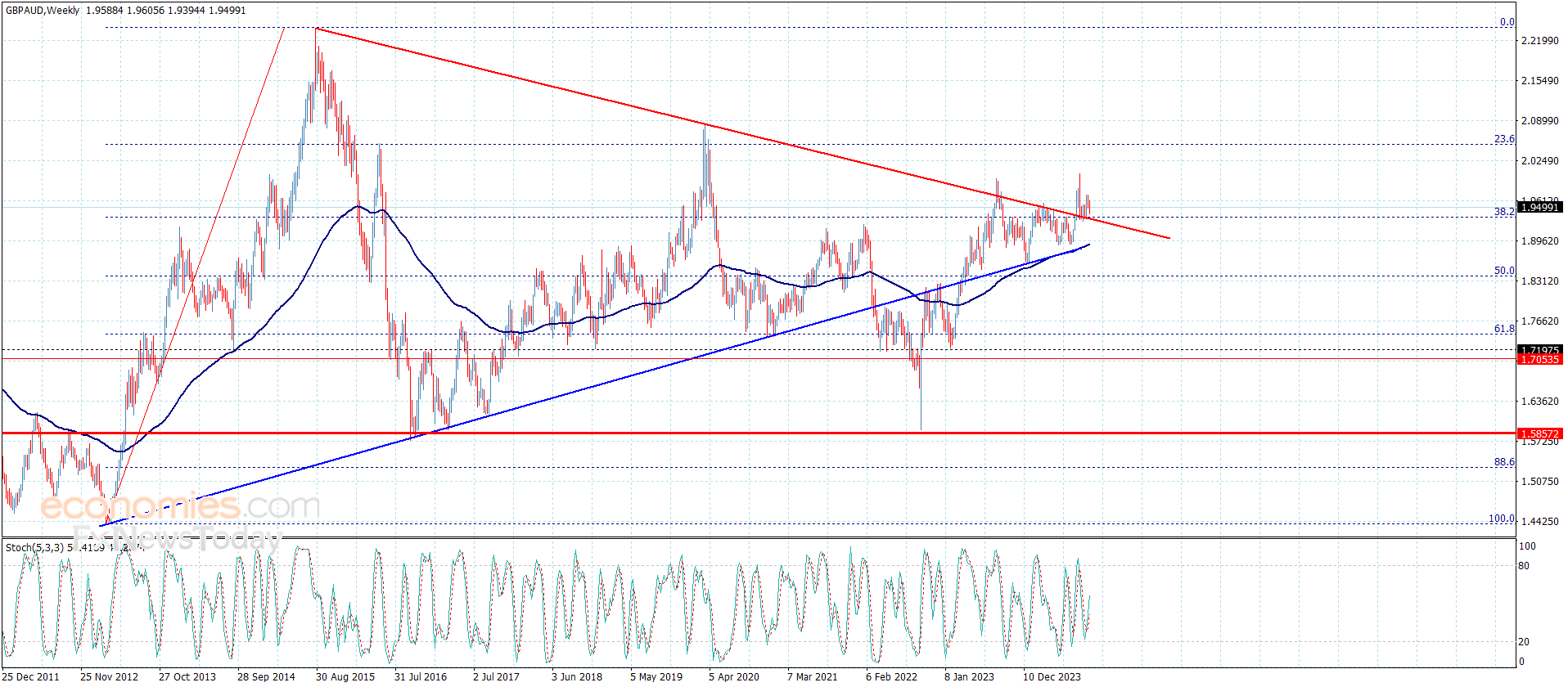The height and width of the screenshot is (687, 1568).
Task: Click the 27 Oct 2013 date label
Action: (187, 676)
